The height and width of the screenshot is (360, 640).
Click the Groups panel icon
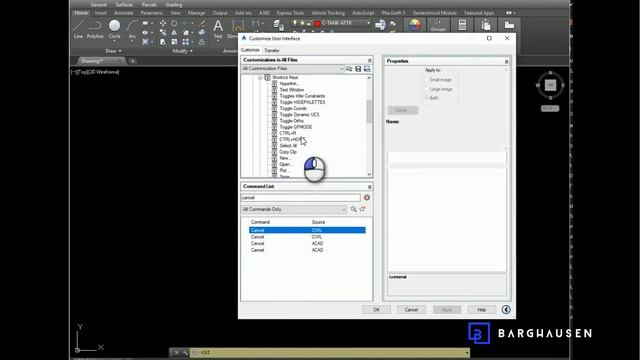438,25
